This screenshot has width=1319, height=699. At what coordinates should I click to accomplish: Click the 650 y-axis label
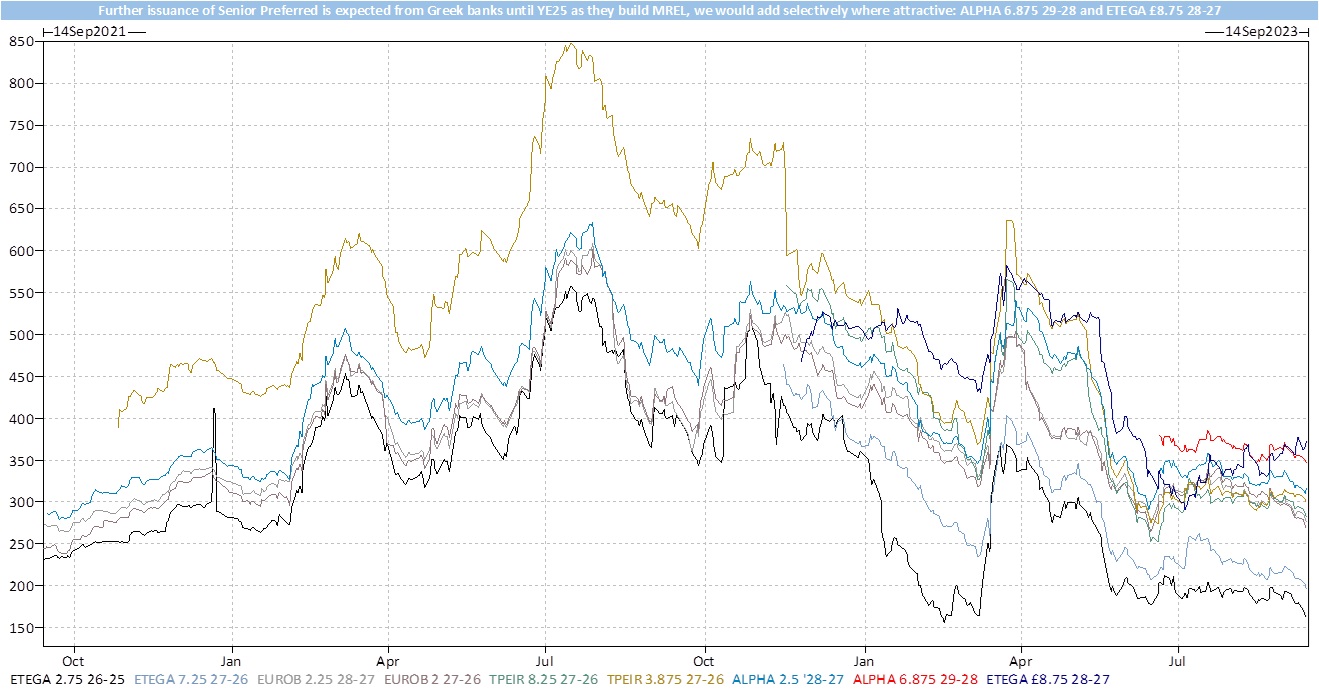(23, 209)
